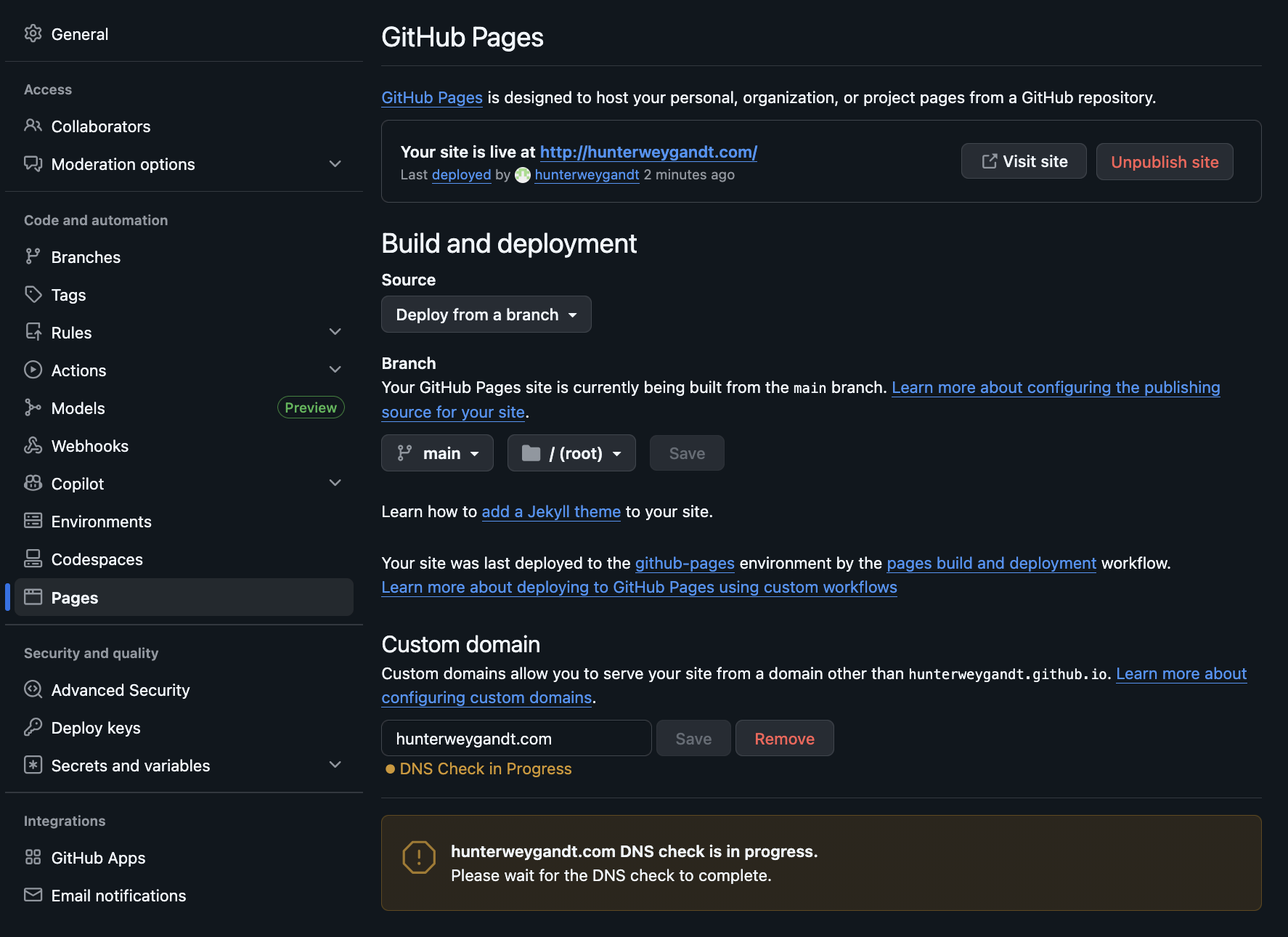Select the Environments menu item
The height and width of the screenshot is (937, 1288).
[184, 522]
